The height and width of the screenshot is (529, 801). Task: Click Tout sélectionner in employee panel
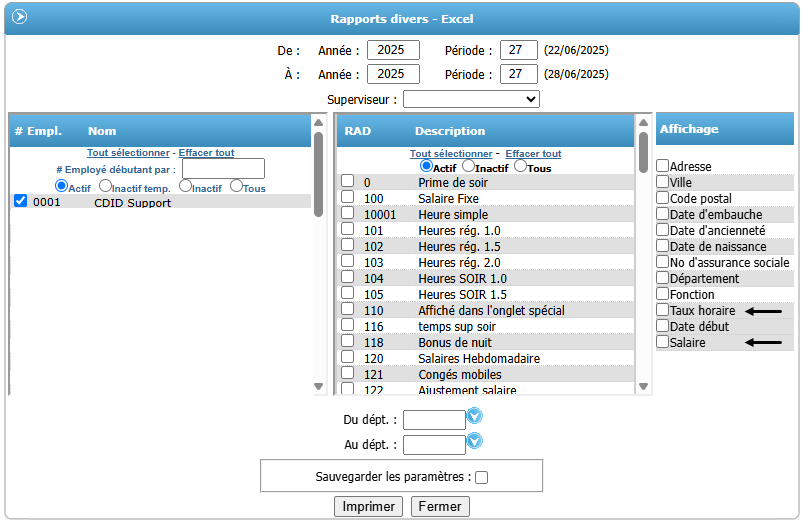click(x=128, y=153)
